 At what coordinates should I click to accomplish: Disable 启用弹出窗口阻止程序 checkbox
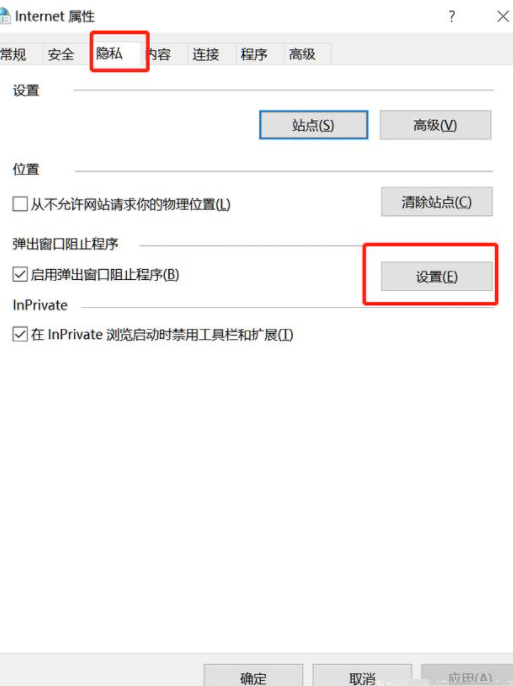(20, 275)
